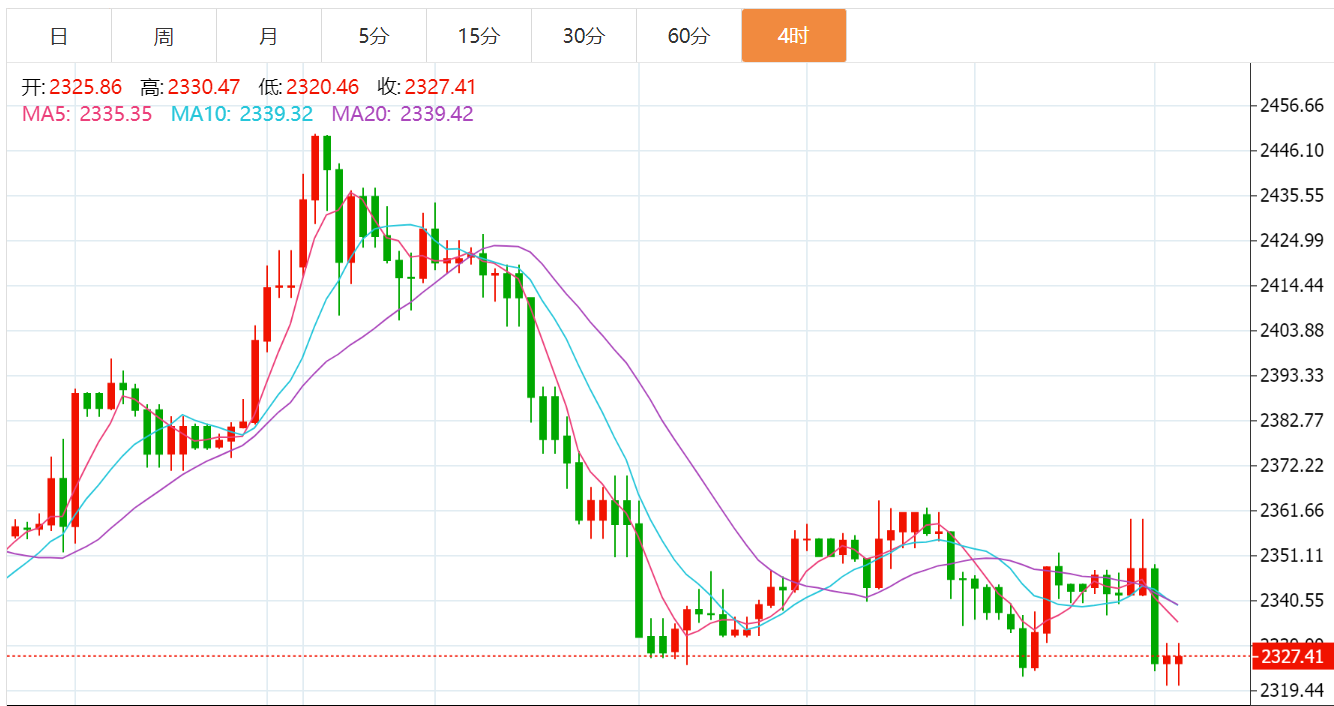The image size is (1334, 706).
Task: Click the MA20 value 2339.42 label
Action: (x=437, y=114)
